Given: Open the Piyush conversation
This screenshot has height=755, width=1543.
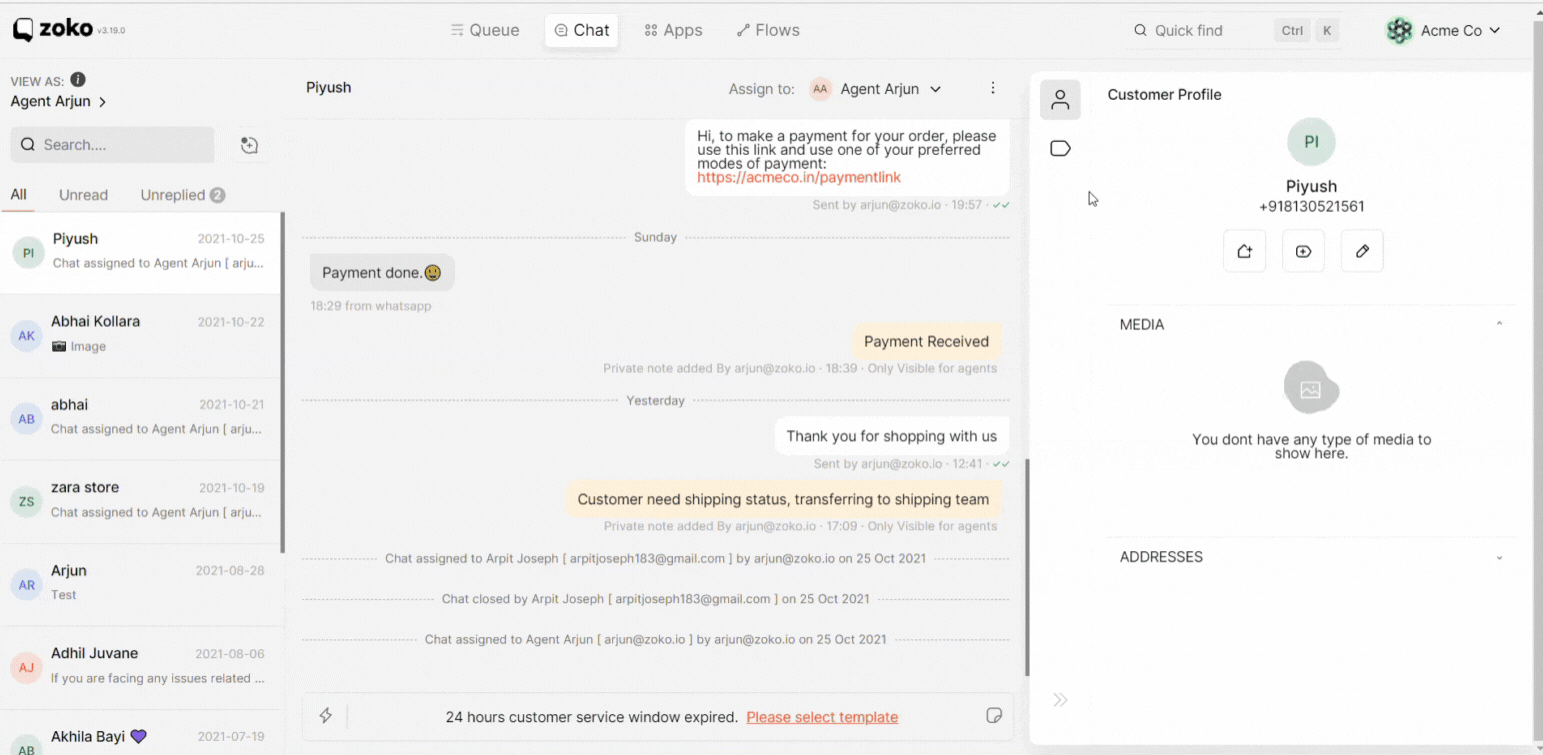Looking at the screenshot, I should (x=140, y=252).
